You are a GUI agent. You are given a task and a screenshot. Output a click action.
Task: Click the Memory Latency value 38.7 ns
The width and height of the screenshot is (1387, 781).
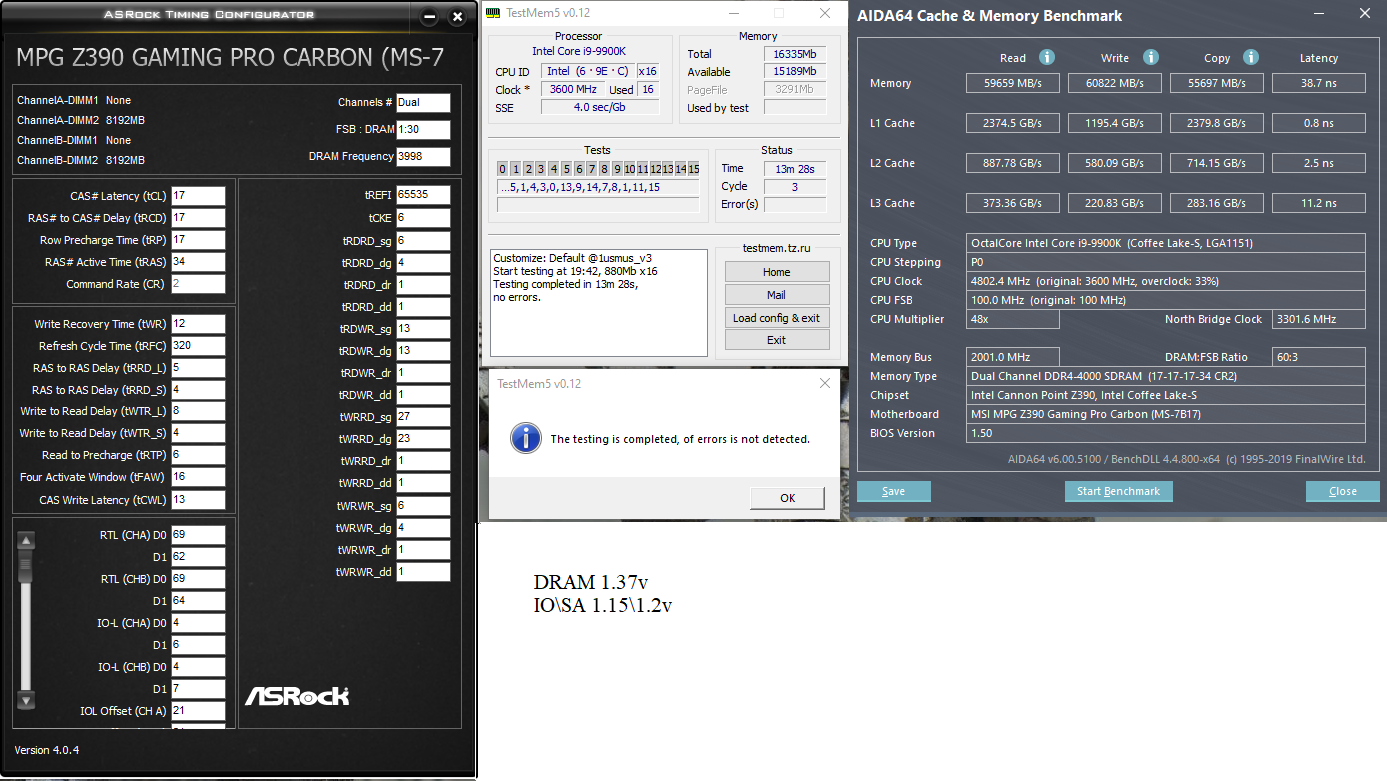coord(1319,83)
